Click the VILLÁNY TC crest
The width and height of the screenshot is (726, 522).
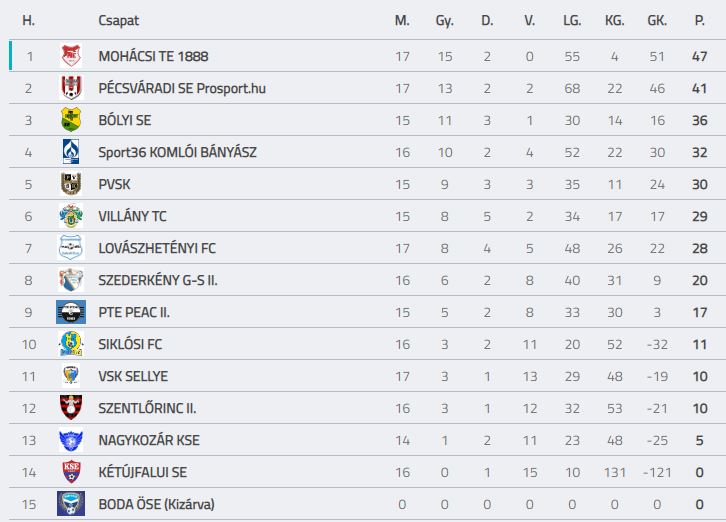point(71,216)
